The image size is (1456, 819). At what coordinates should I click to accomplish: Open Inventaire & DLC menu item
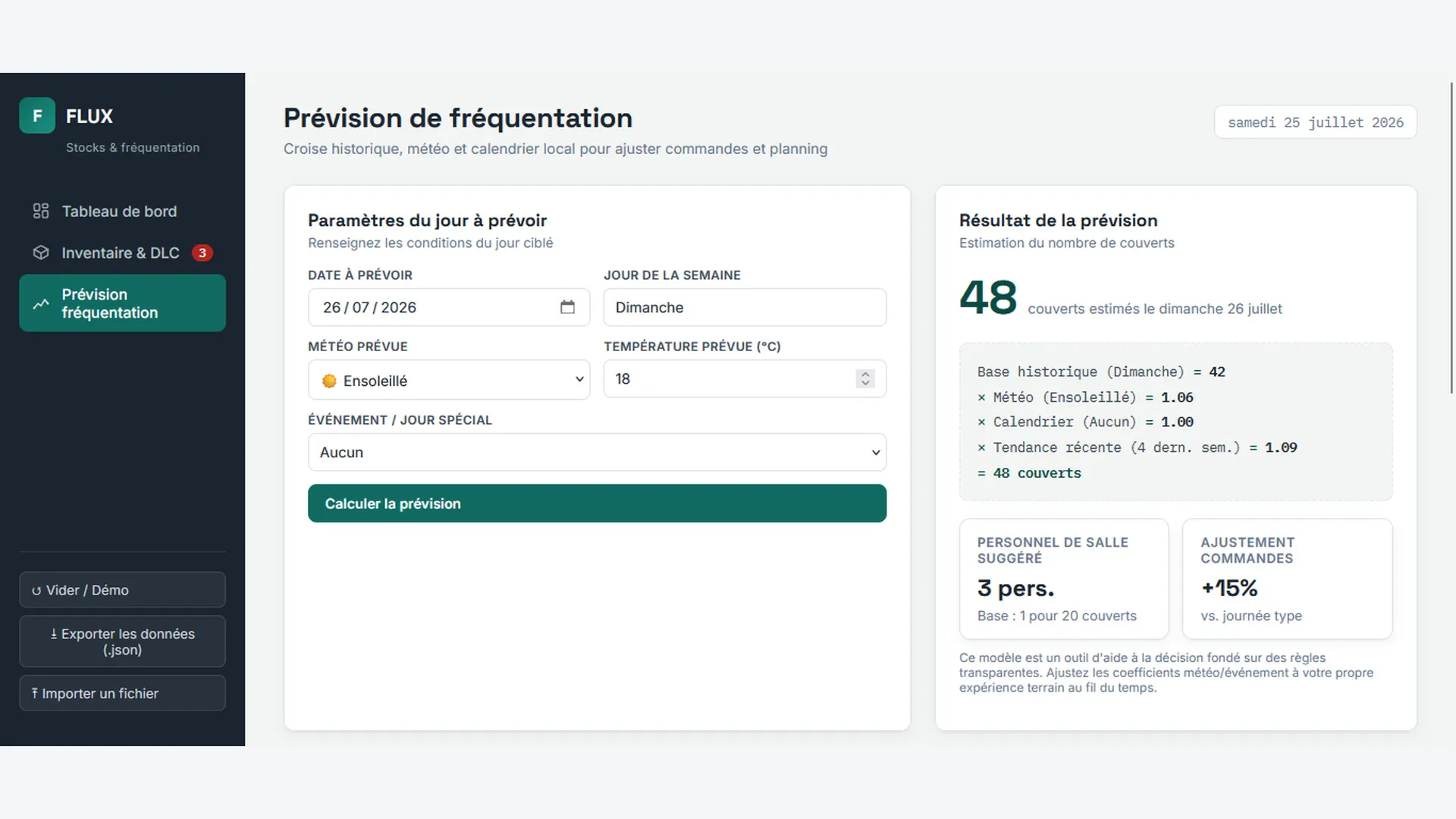pyautogui.click(x=122, y=253)
